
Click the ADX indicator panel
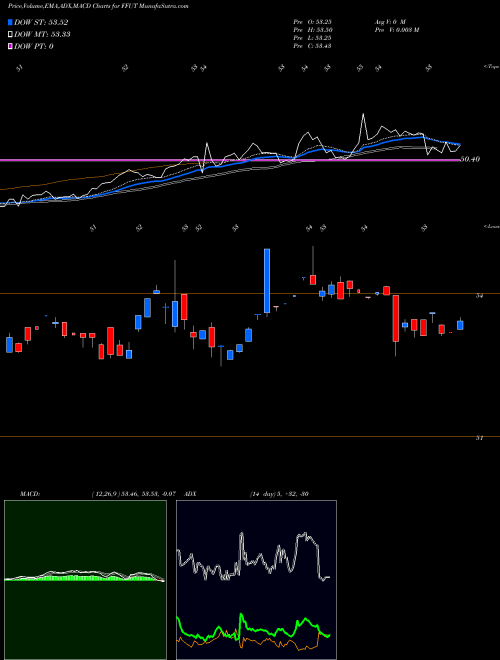pyautogui.click(x=256, y=580)
